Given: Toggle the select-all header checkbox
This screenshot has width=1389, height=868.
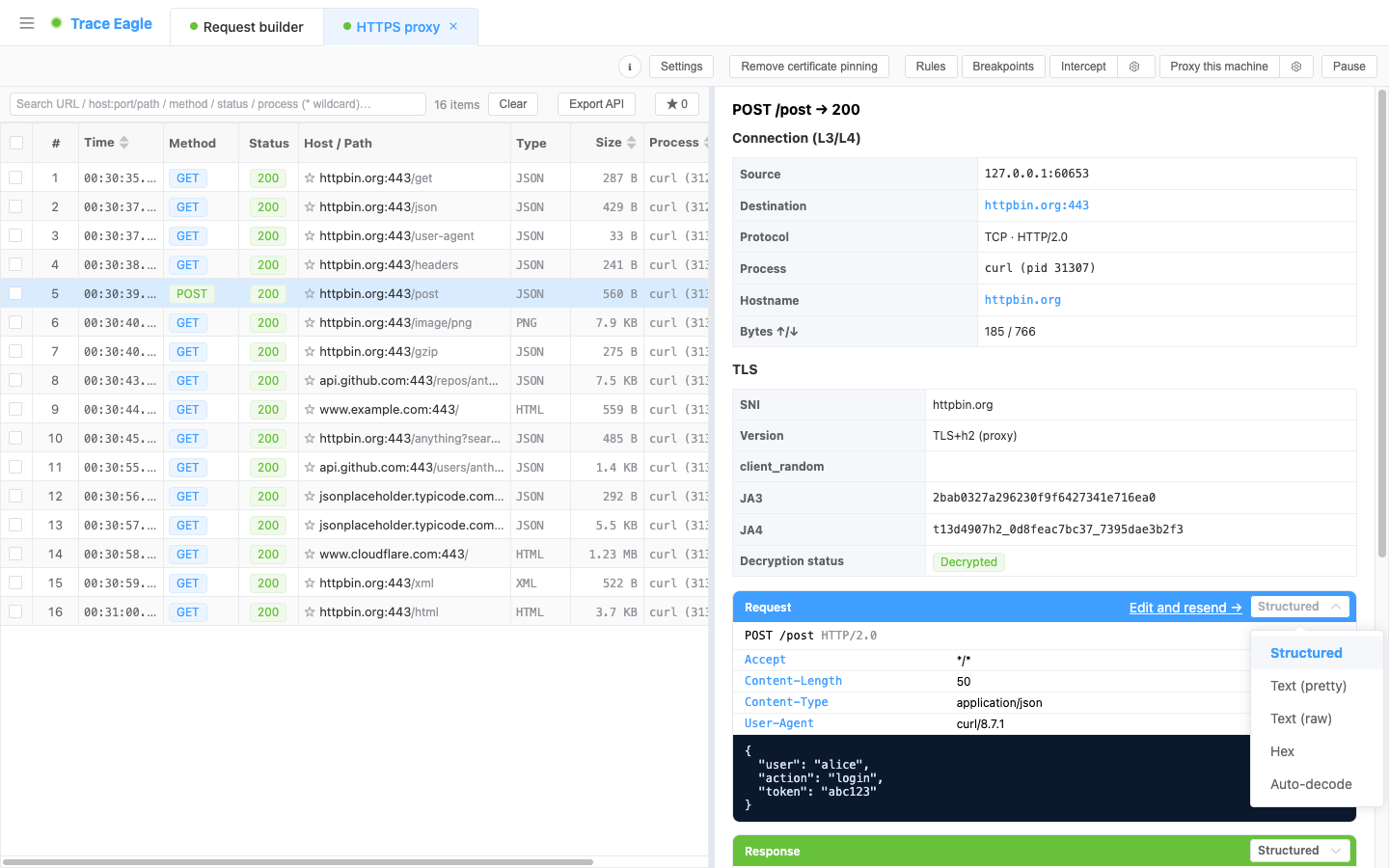Looking at the screenshot, I should (x=16, y=143).
